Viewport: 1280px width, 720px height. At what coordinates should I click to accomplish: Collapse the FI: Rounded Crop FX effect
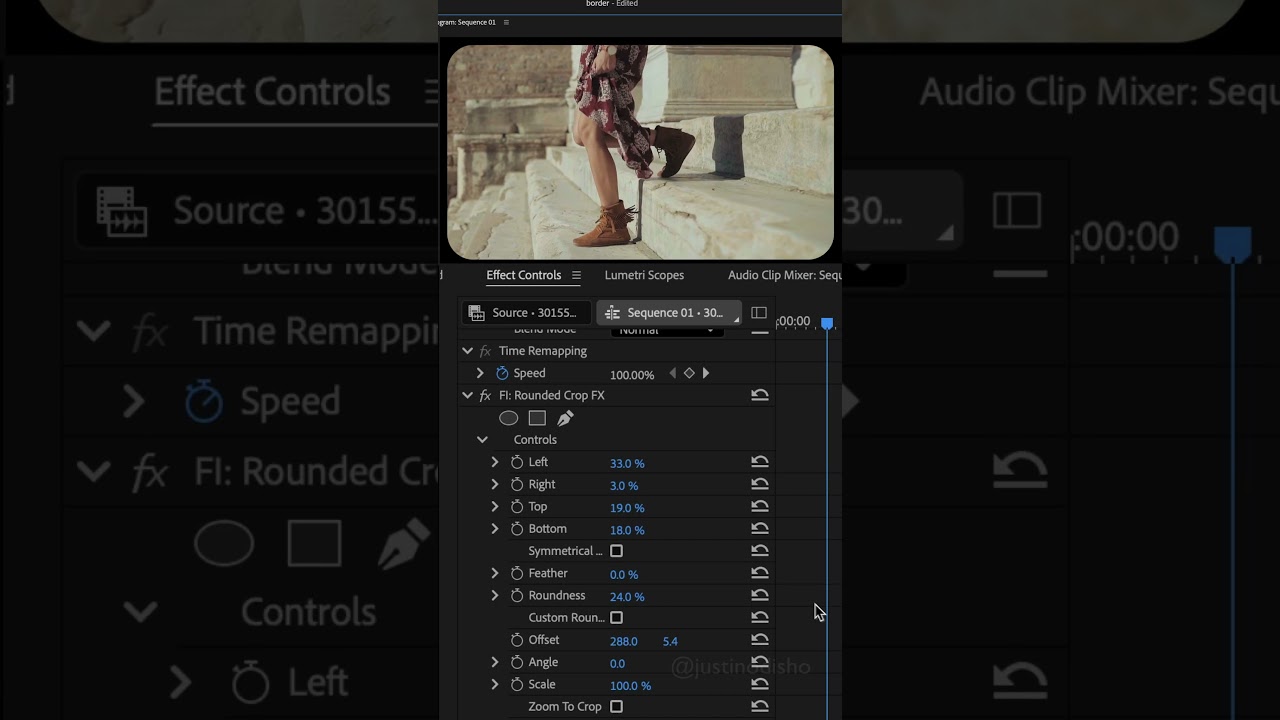pos(467,395)
